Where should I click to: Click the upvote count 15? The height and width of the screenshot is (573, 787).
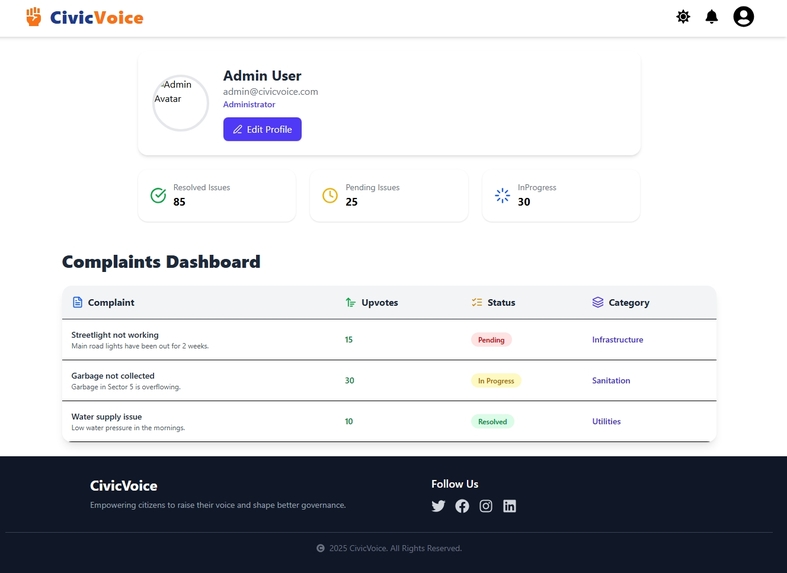(x=349, y=340)
